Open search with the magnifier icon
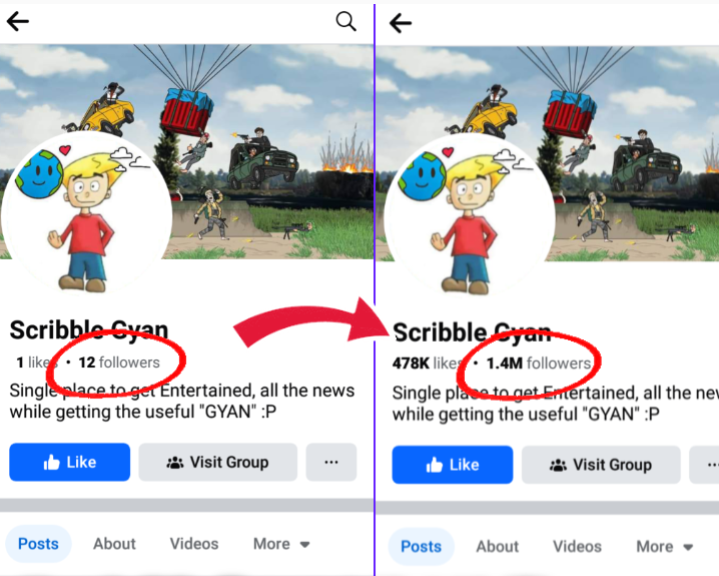Viewport: 719px width, 576px height. pyautogui.click(x=346, y=21)
